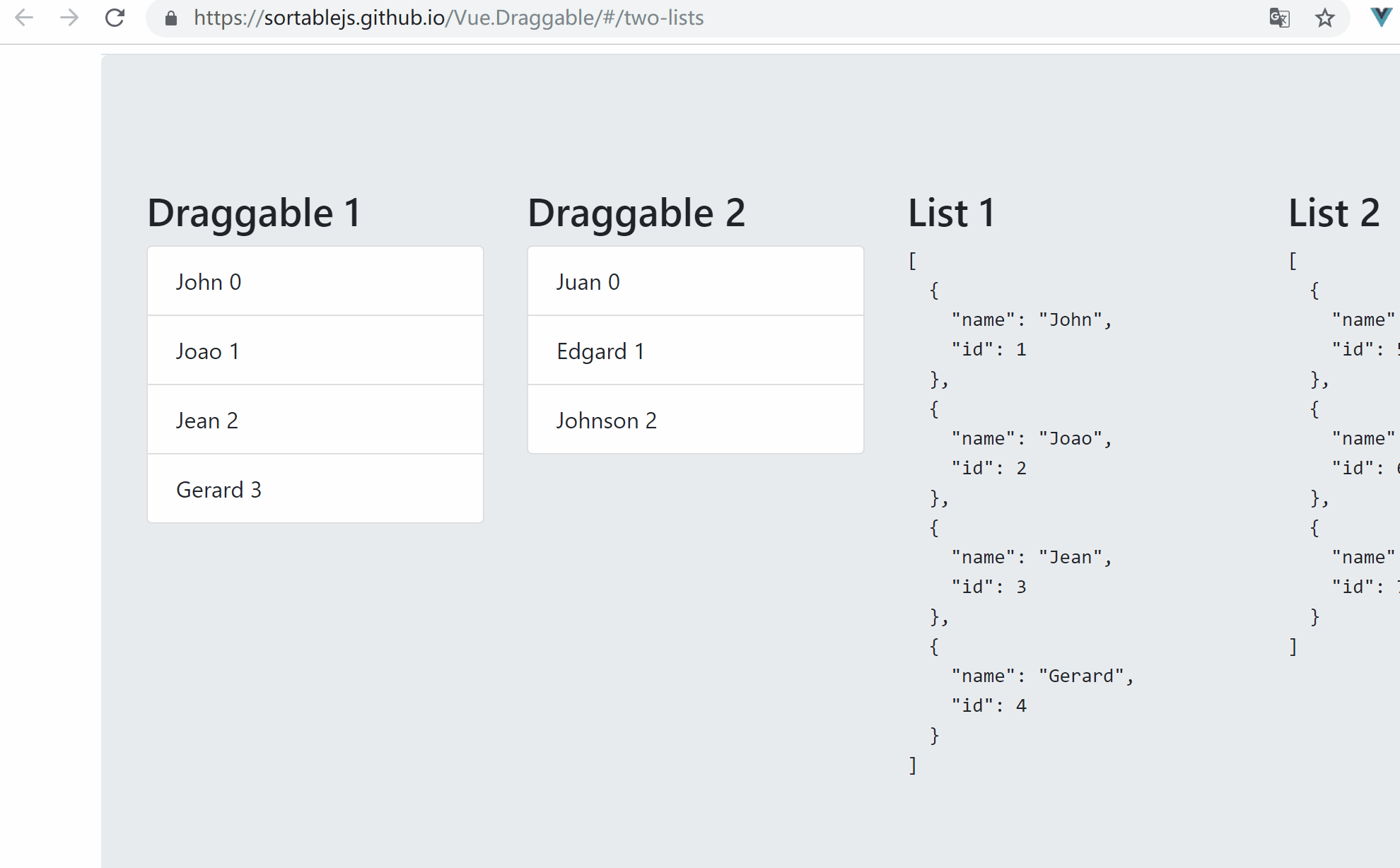Viewport: 1400px width, 868px height.
Task: Click the Joao 1 list entry
Action: [x=315, y=350]
